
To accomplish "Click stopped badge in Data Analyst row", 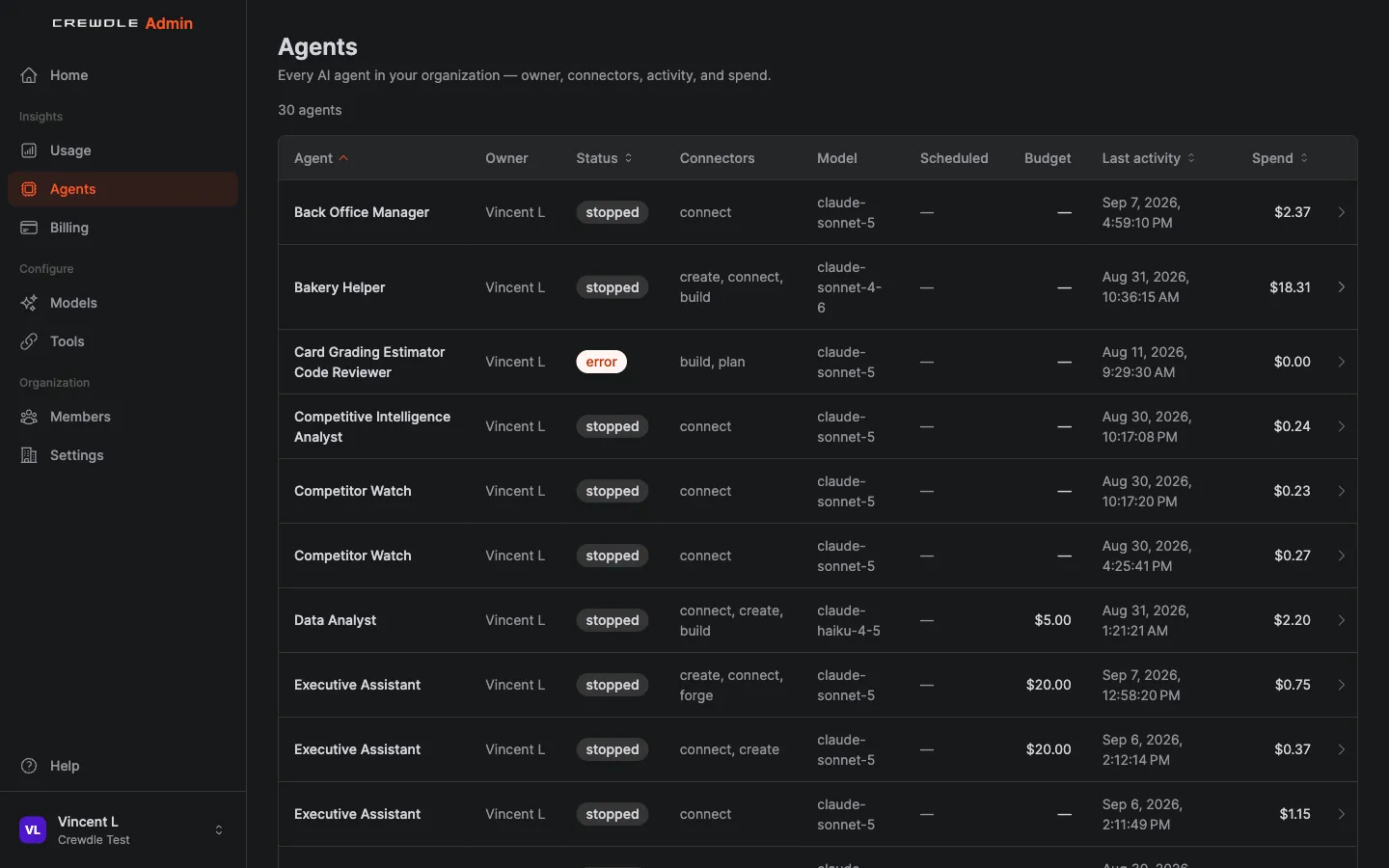I will click(x=613, y=620).
